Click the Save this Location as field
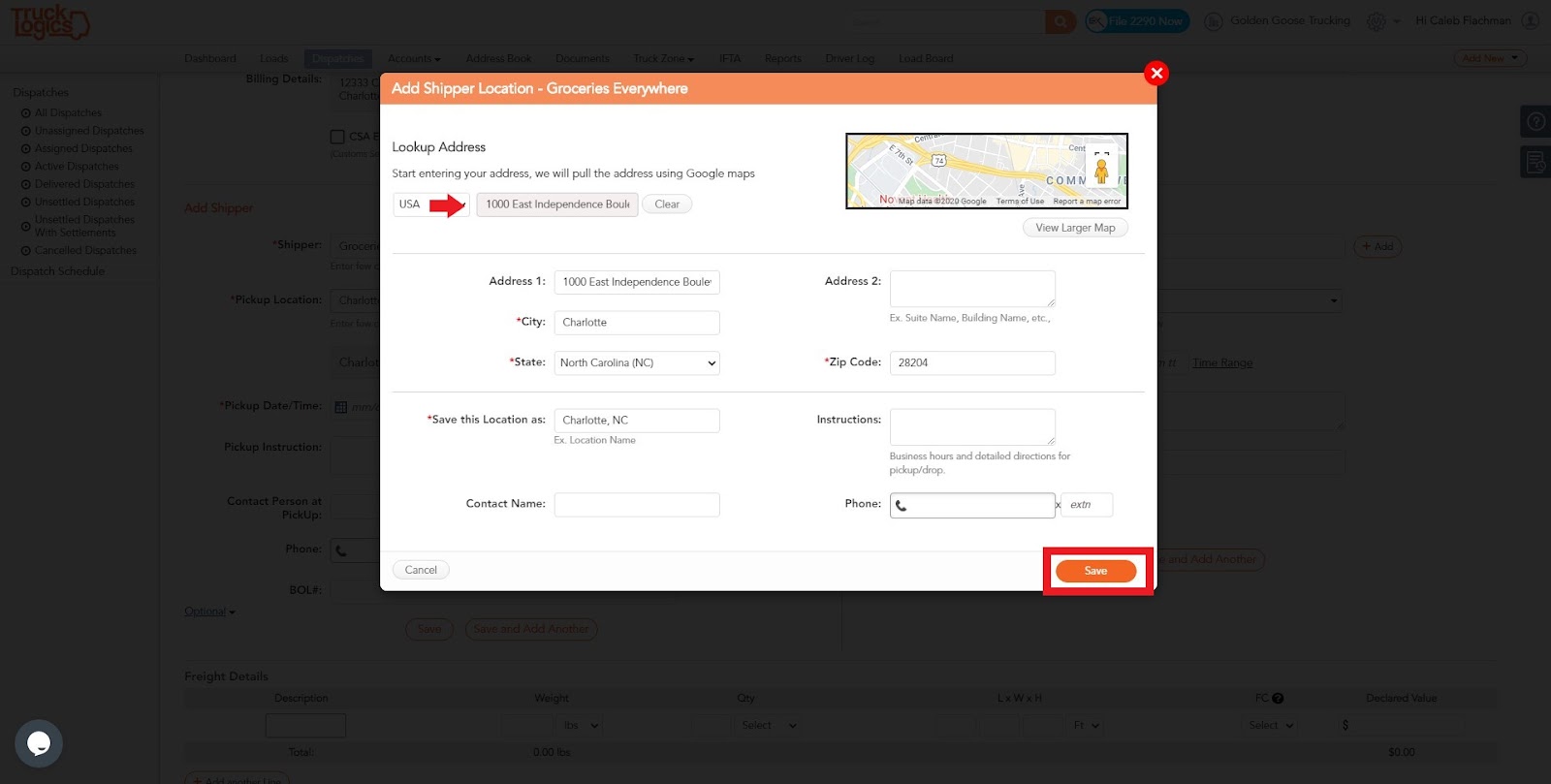Viewport: 1551px width, 784px height. (x=637, y=421)
